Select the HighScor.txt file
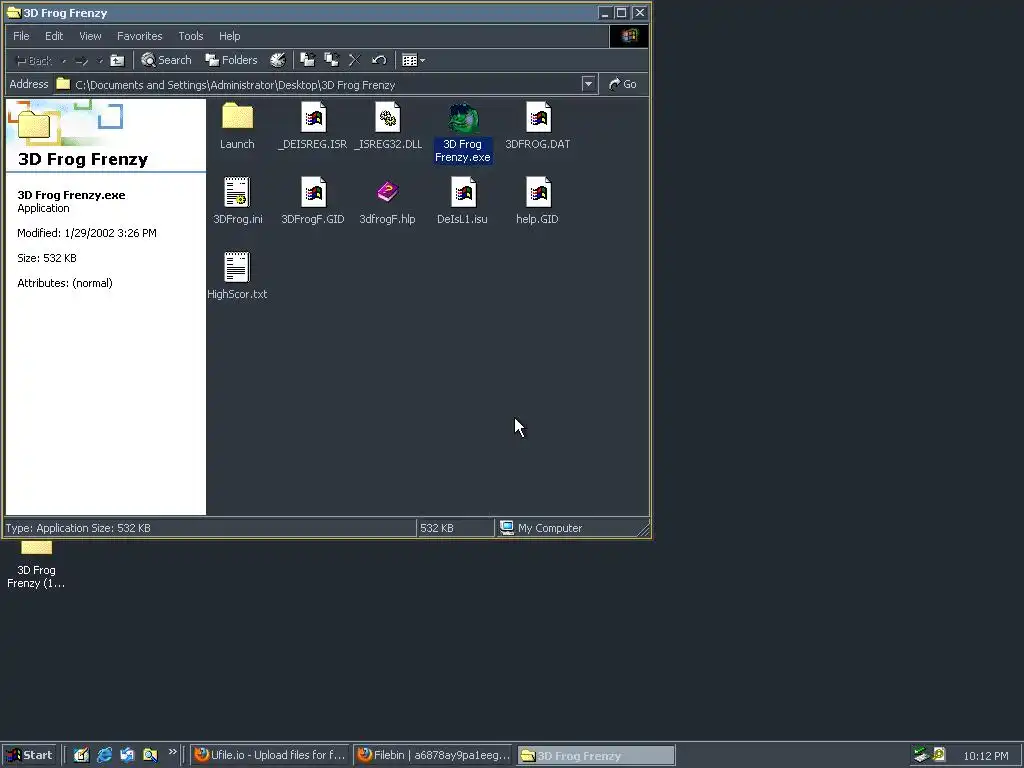Image resolution: width=1024 pixels, height=768 pixels. [237, 276]
